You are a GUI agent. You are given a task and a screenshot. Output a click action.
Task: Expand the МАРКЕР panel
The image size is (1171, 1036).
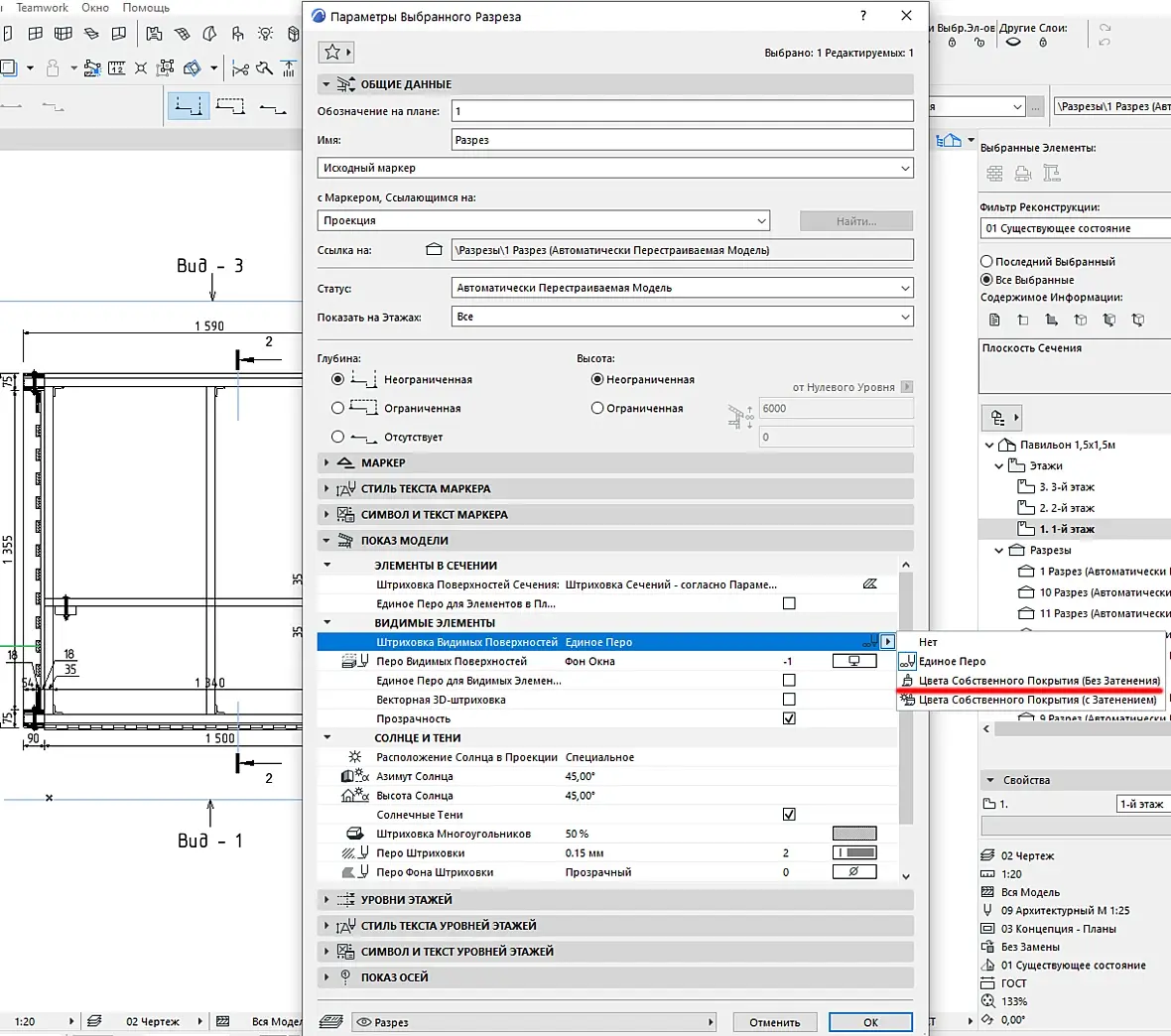coord(615,462)
